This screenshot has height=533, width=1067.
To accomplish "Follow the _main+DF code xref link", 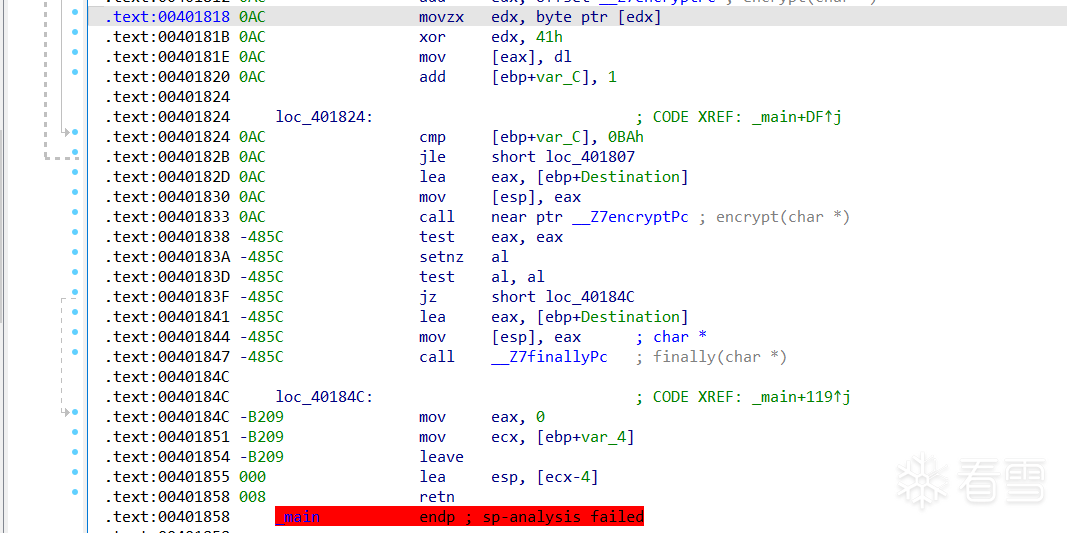I will (x=797, y=117).
